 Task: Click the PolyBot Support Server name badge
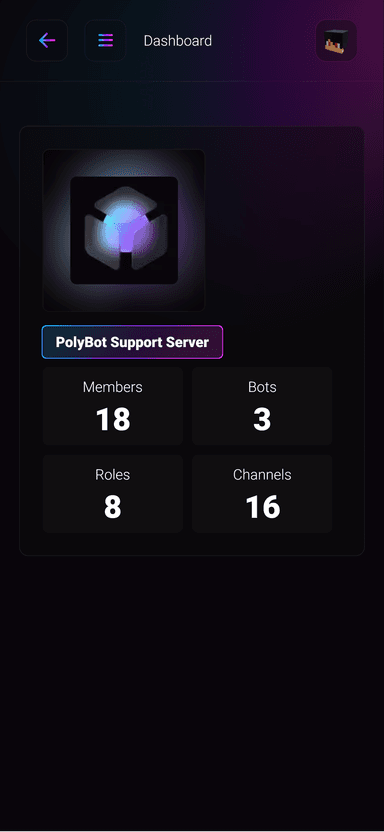(x=132, y=342)
